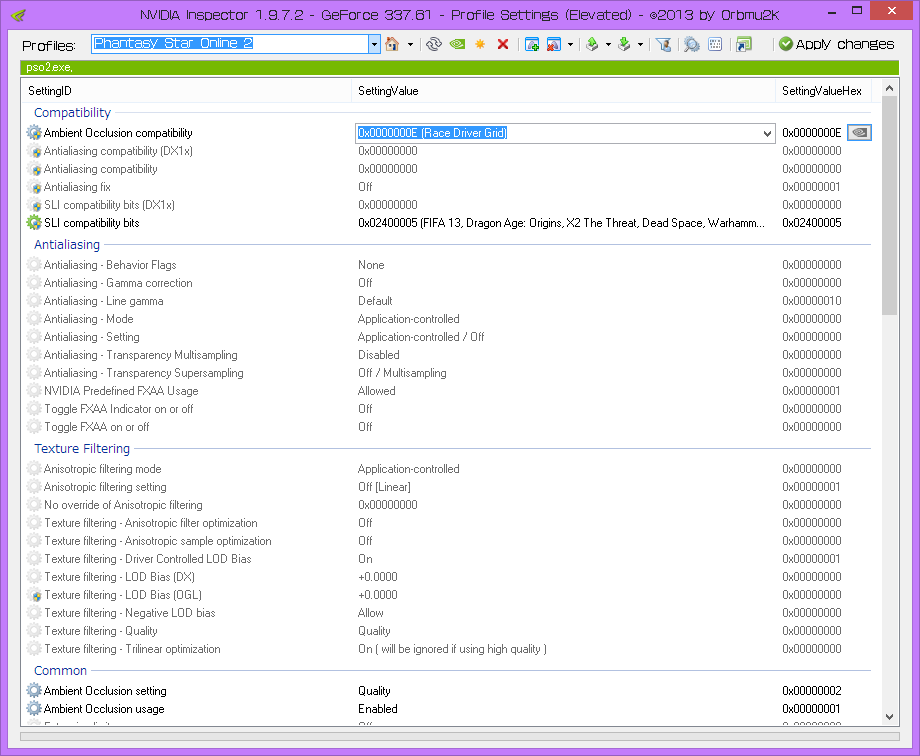Click the shield gear icon of Antialiasing fix
Screen dimensions: 920x756
tap(34, 187)
